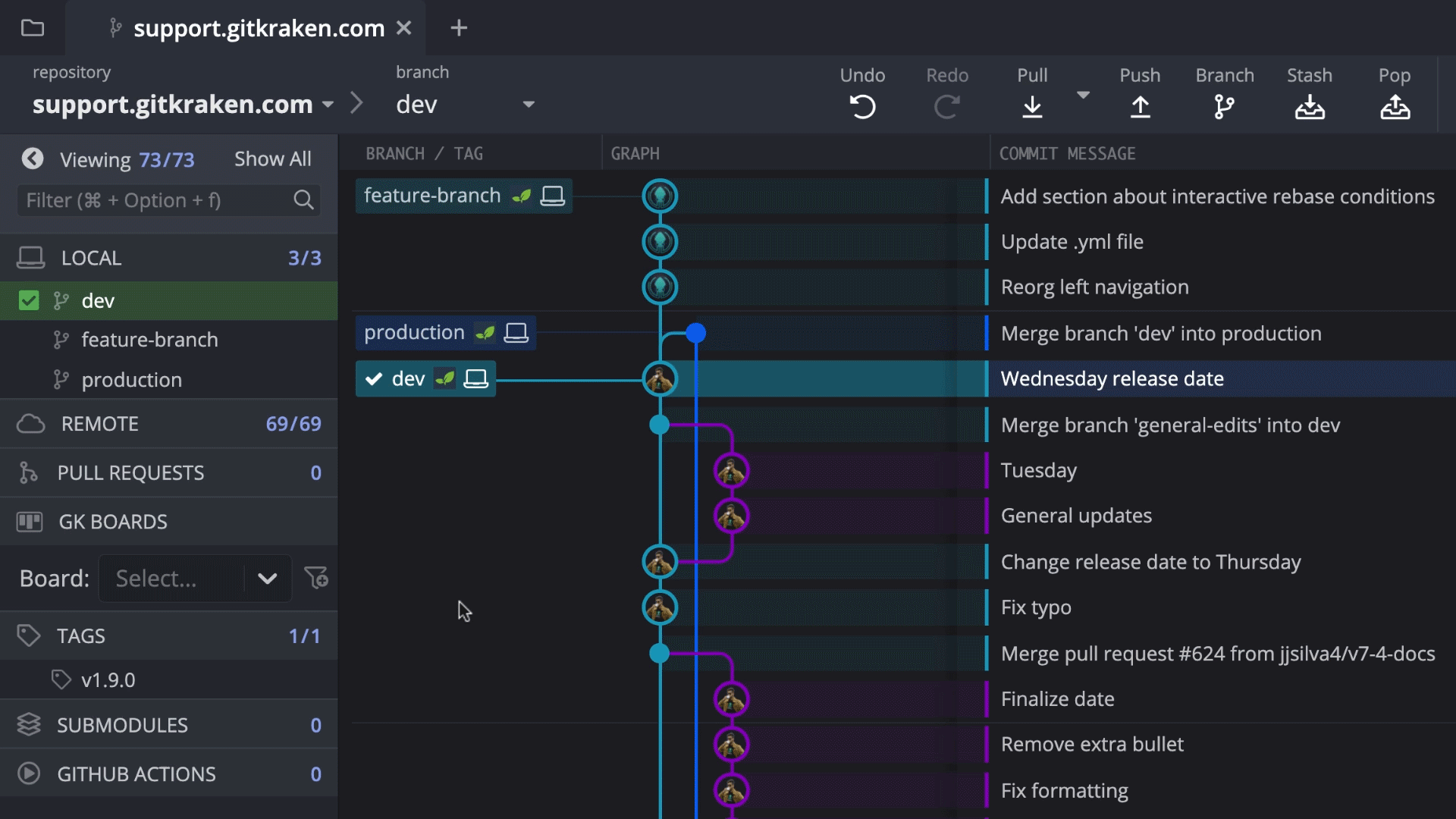Click the checkmark on dev graph label
The width and height of the screenshot is (1456, 819).
(x=374, y=379)
